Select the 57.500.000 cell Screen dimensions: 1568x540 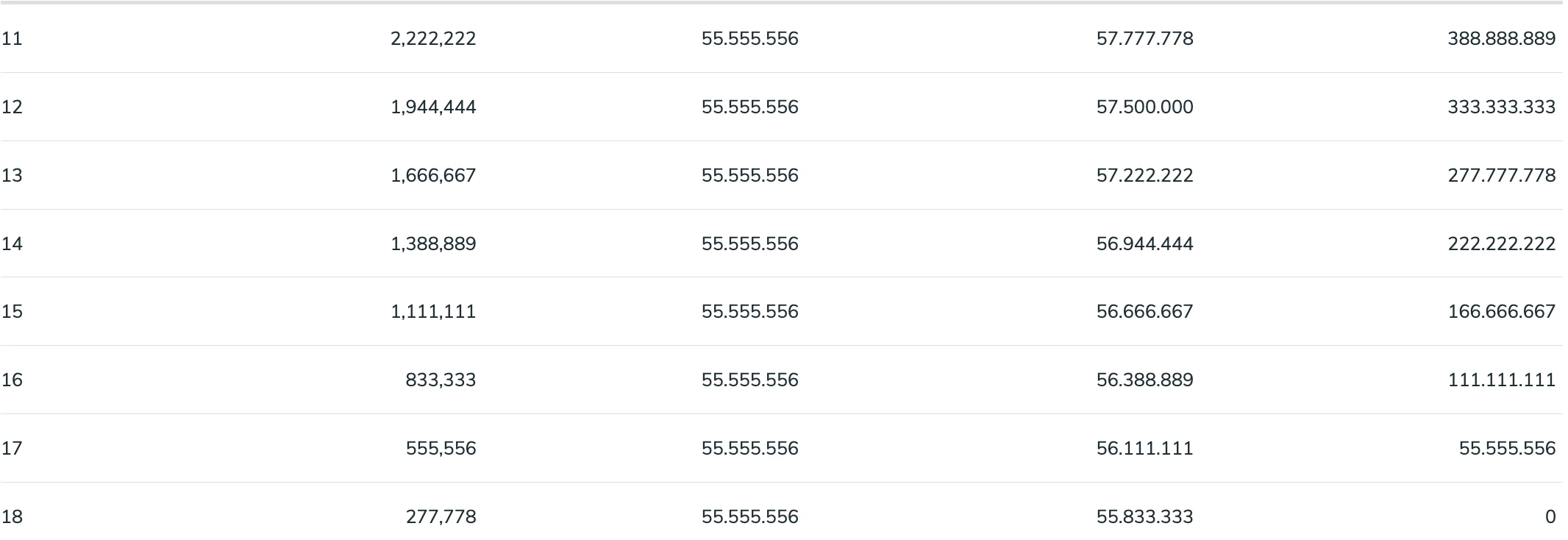(1144, 107)
